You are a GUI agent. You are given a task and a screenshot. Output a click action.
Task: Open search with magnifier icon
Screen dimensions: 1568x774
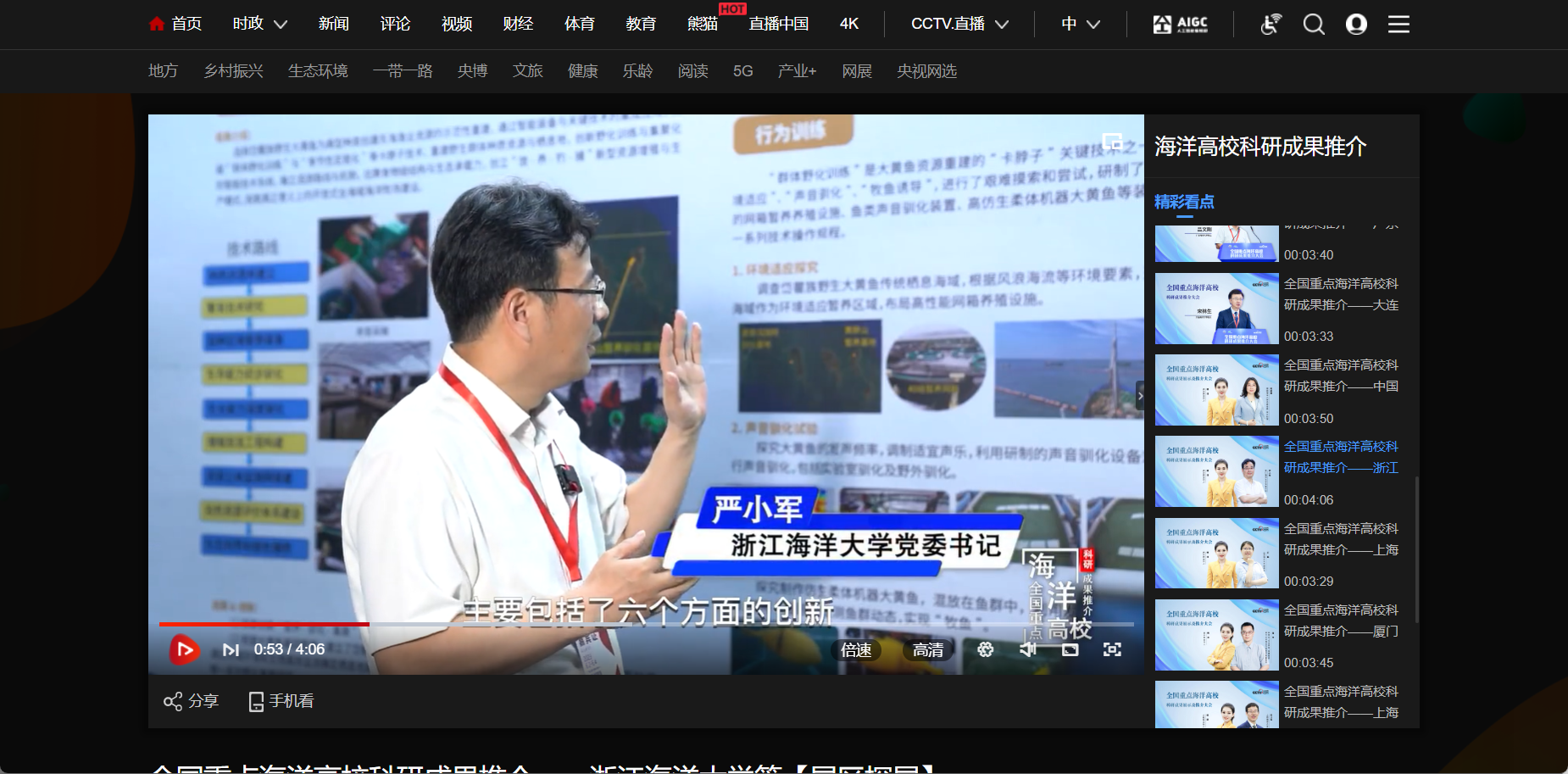click(x=1314, y=25)
